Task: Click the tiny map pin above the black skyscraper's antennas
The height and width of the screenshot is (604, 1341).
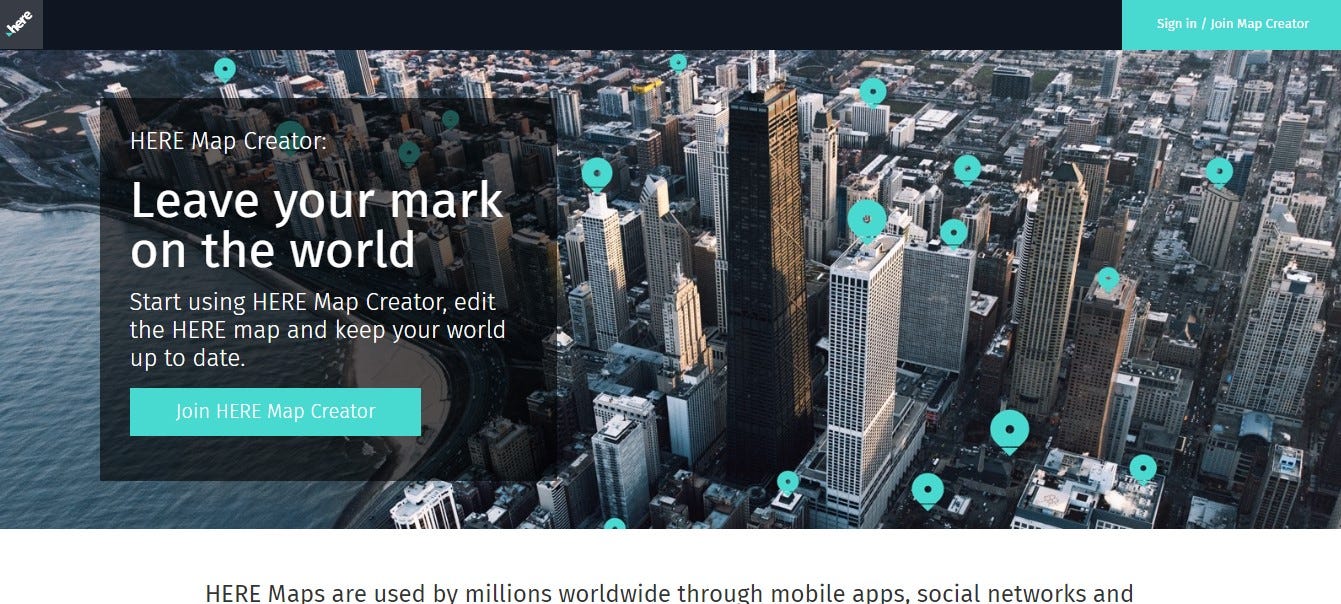Action: point(678,63)
